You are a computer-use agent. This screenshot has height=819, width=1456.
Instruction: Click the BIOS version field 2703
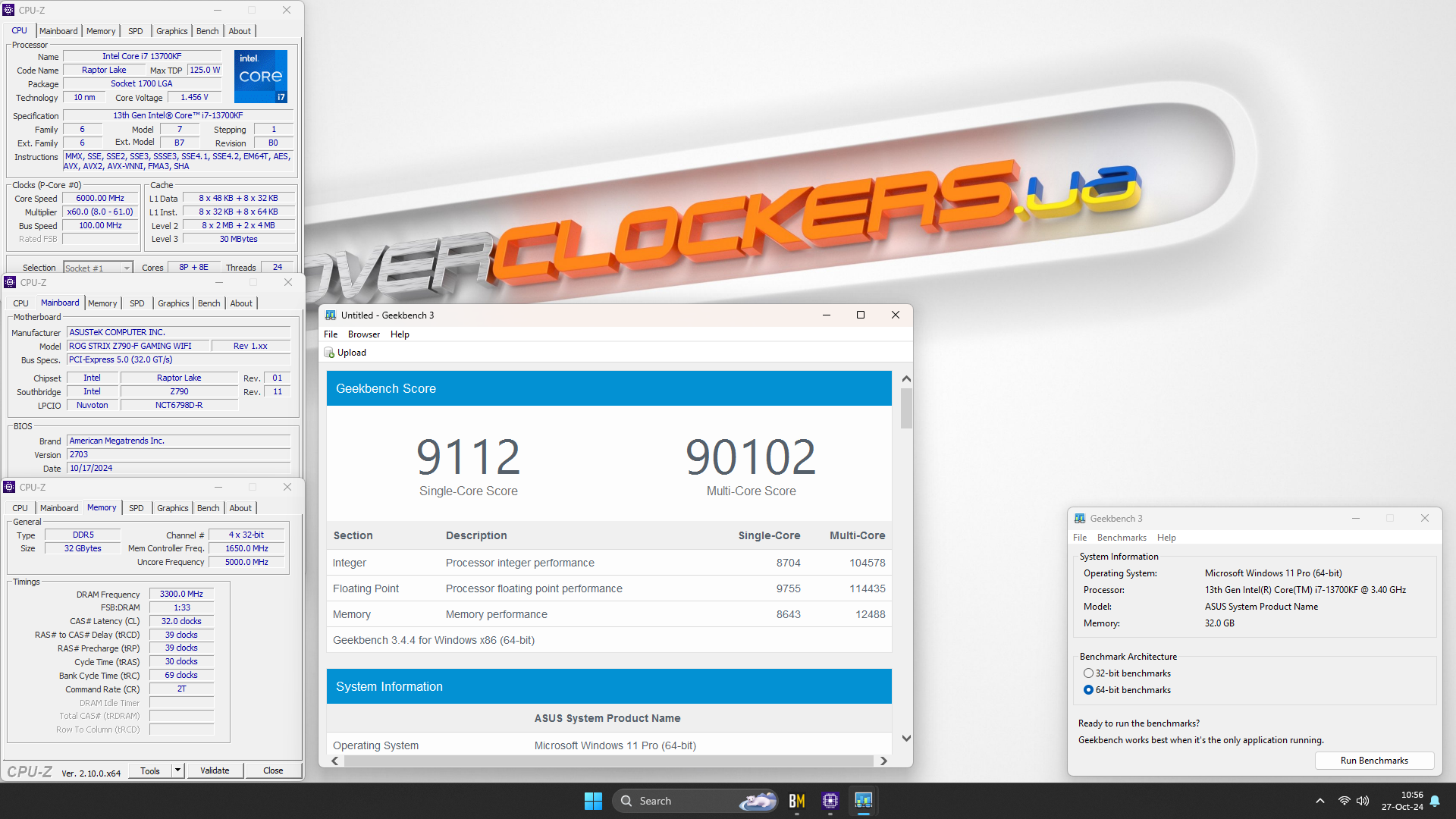[x=178, y=454]
